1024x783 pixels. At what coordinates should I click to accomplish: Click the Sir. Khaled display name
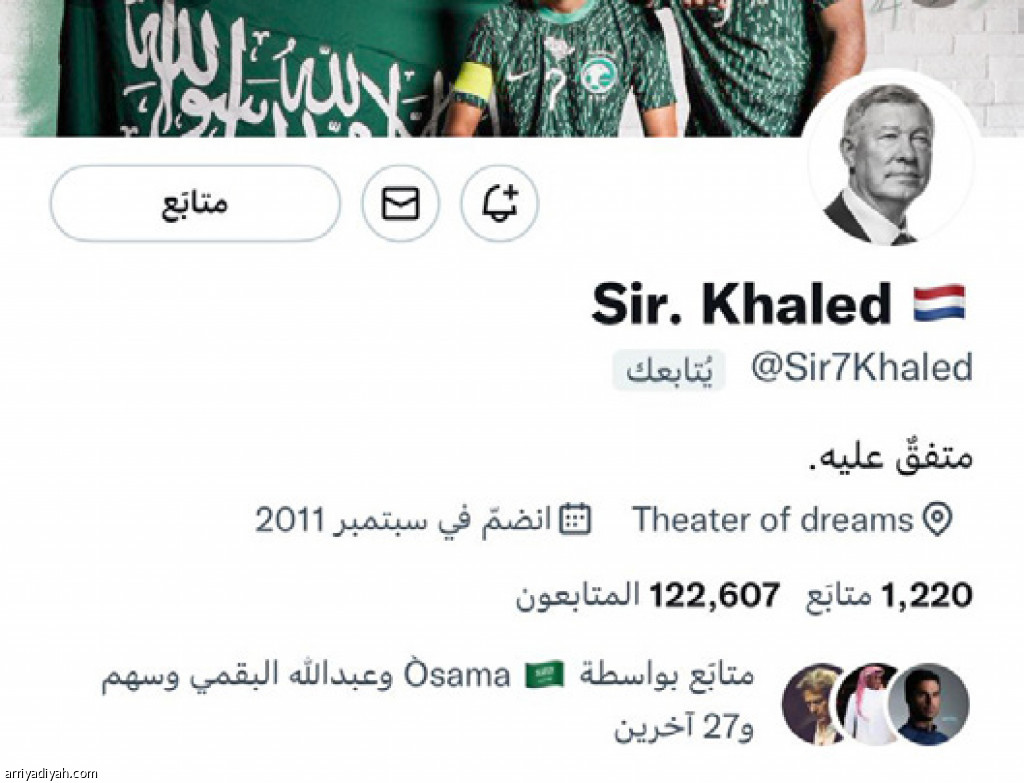741,304
